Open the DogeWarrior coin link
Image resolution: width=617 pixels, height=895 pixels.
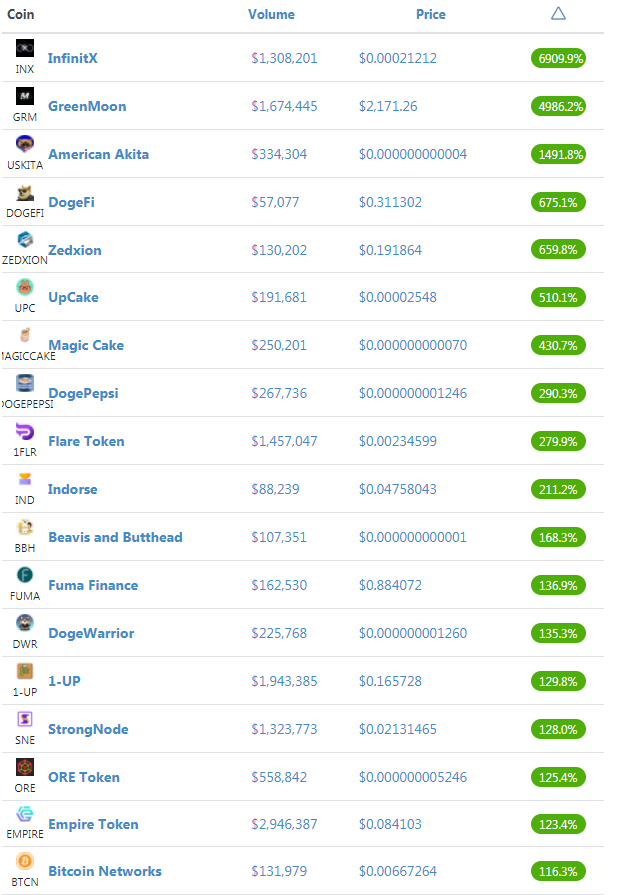91,633
